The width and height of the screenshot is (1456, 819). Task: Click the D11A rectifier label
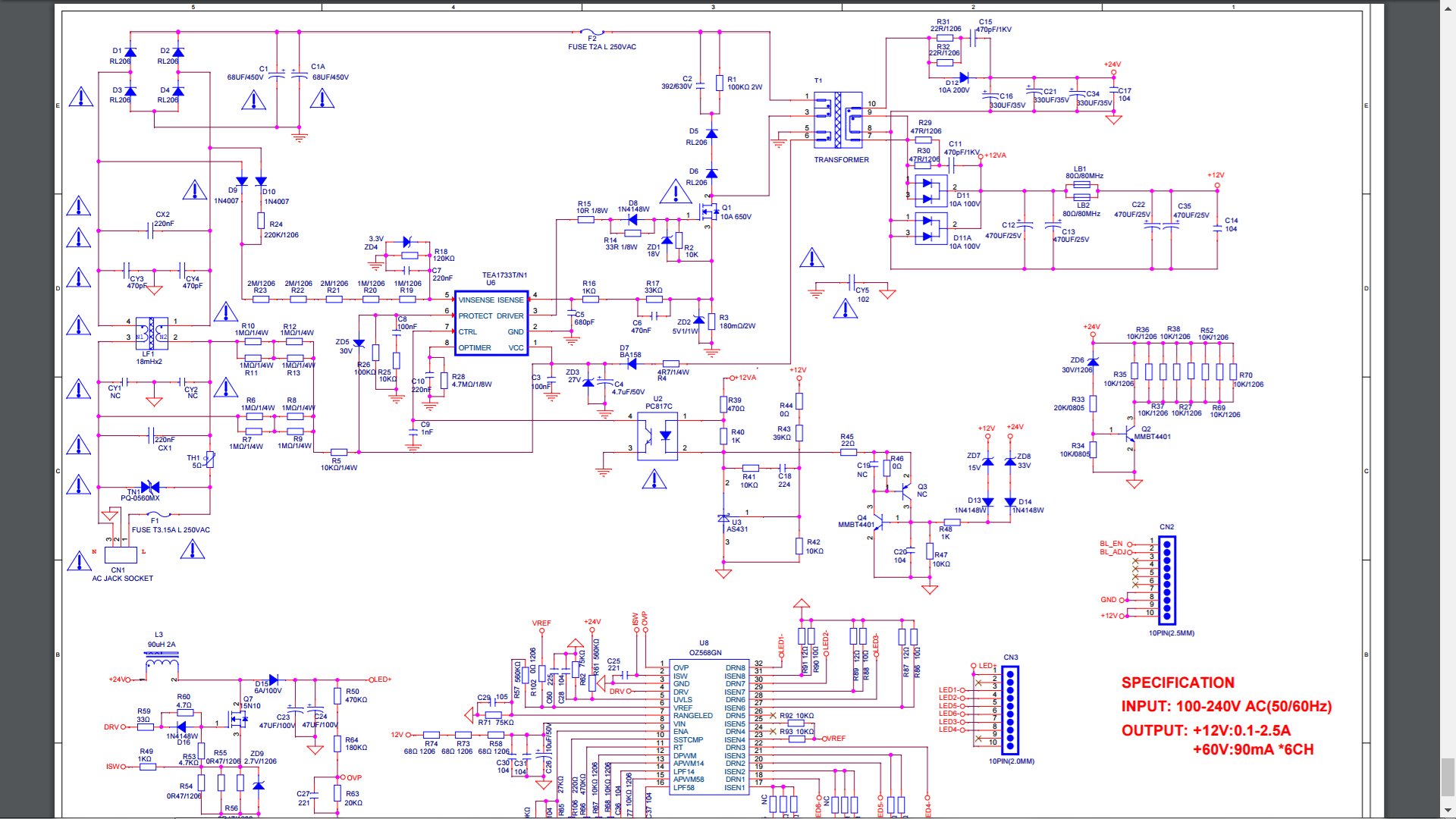click(962, 238)
